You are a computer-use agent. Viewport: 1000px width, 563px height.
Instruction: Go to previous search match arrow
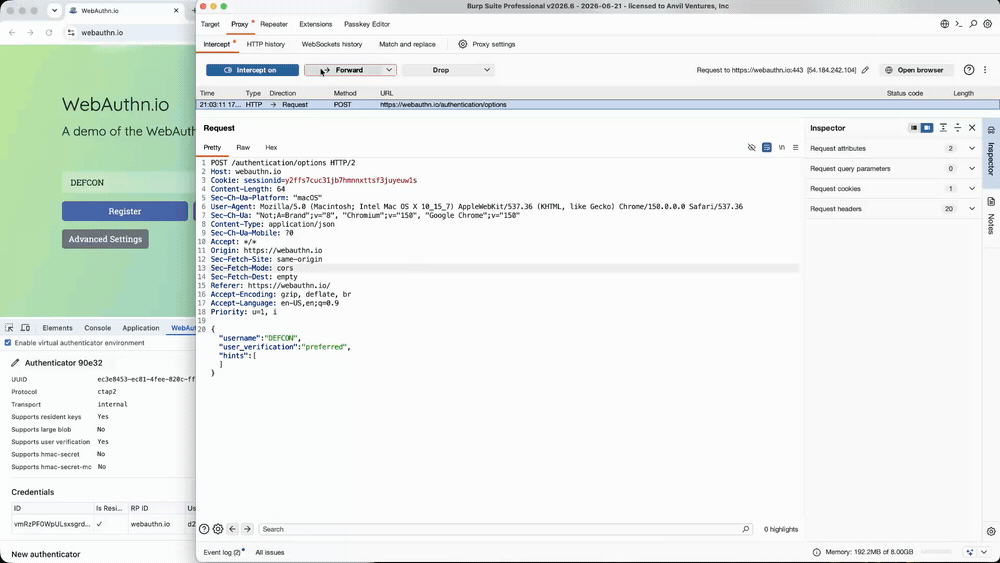coord(232,529)
